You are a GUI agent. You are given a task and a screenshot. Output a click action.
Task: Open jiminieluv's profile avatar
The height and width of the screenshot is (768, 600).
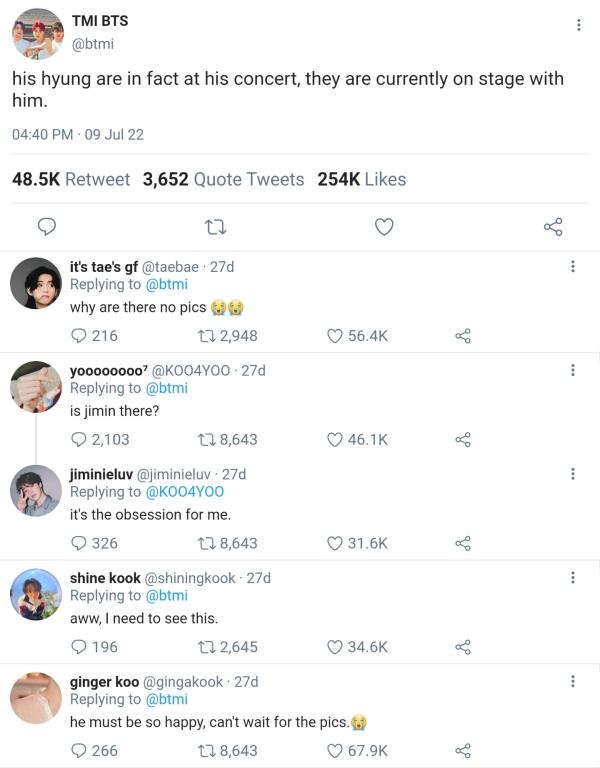[36, 491]
